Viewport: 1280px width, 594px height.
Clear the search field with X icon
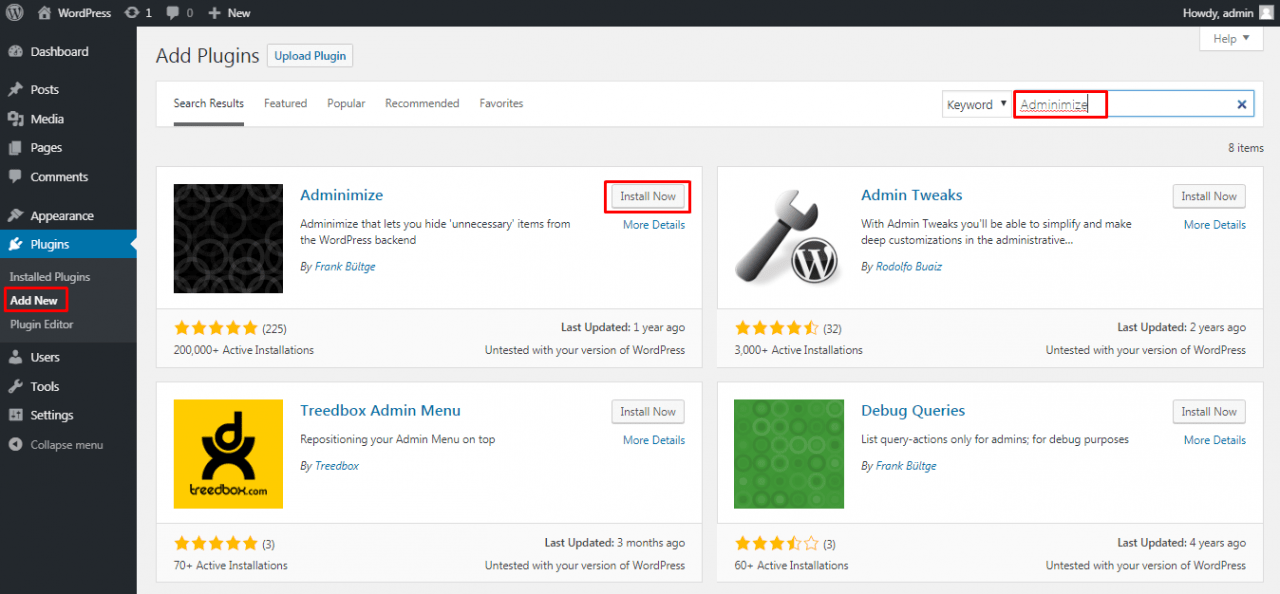[x=1242, y=104]
